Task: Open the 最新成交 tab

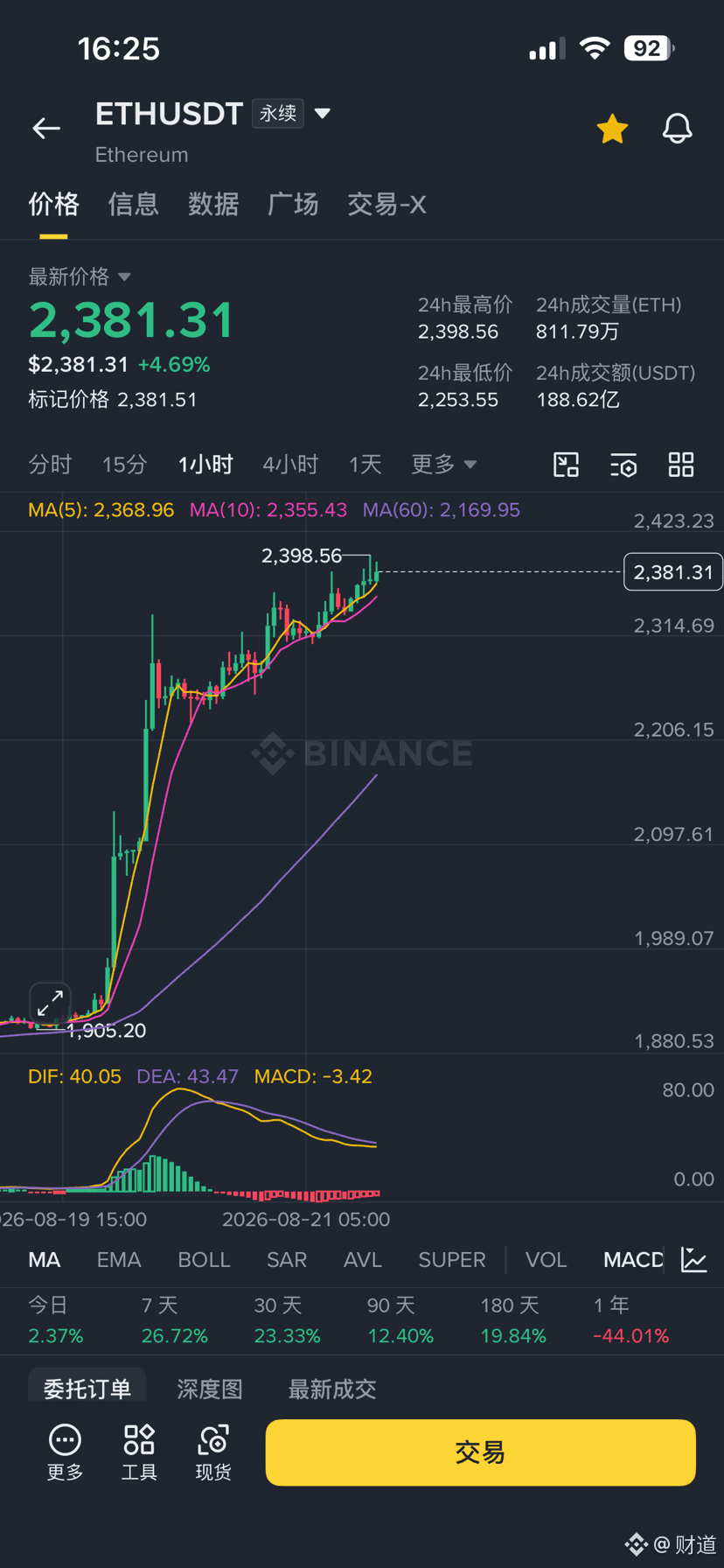Action: click(332, 1389)
